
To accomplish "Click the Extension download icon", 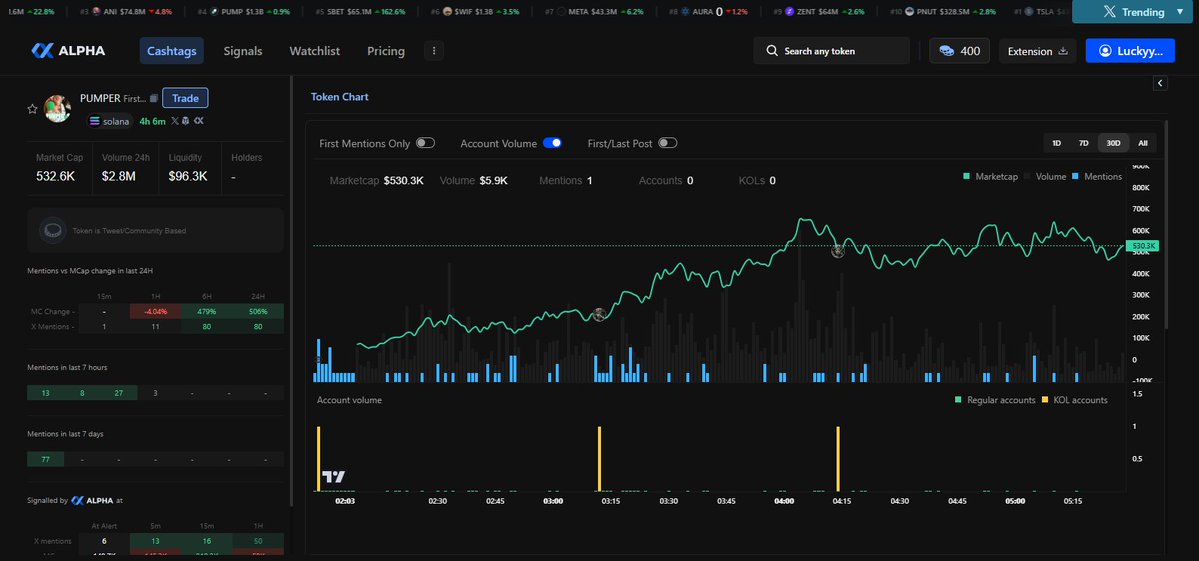I will (x=1063, y=51).
